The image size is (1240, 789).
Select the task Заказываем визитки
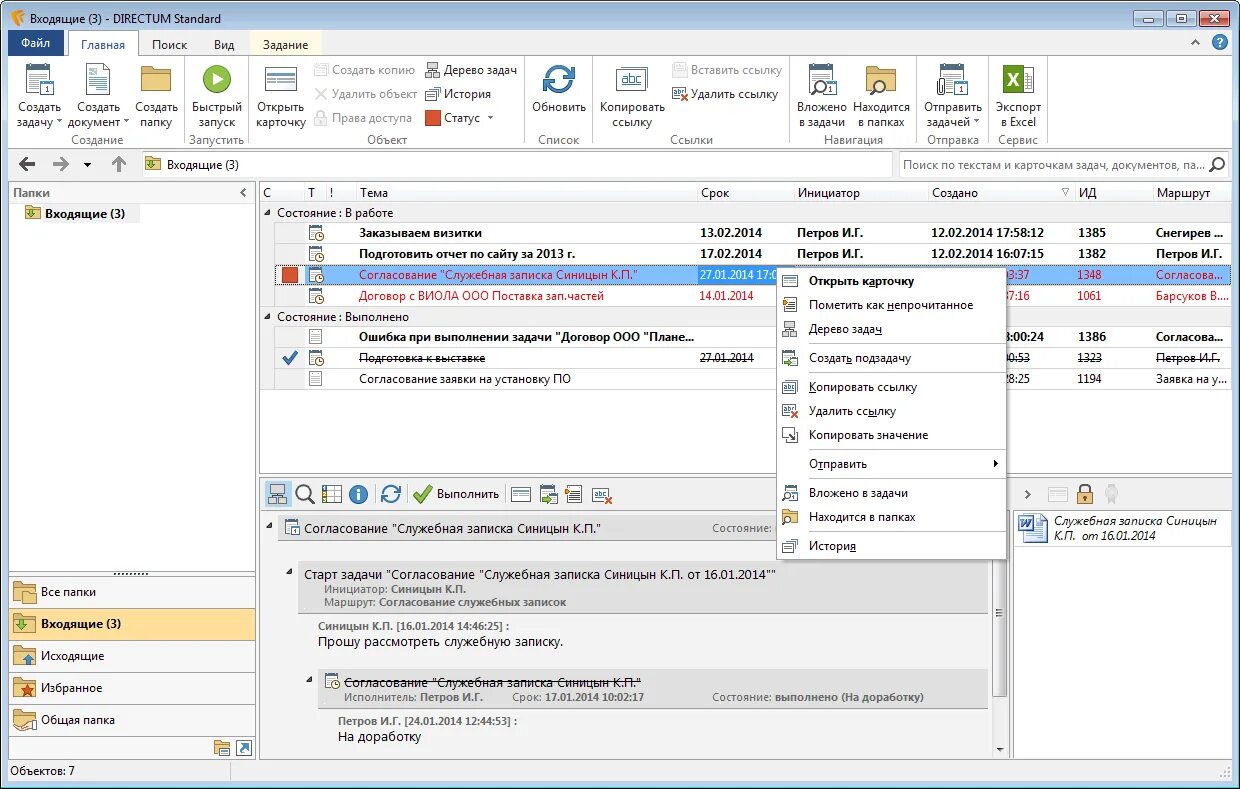(x=753, y=233)
